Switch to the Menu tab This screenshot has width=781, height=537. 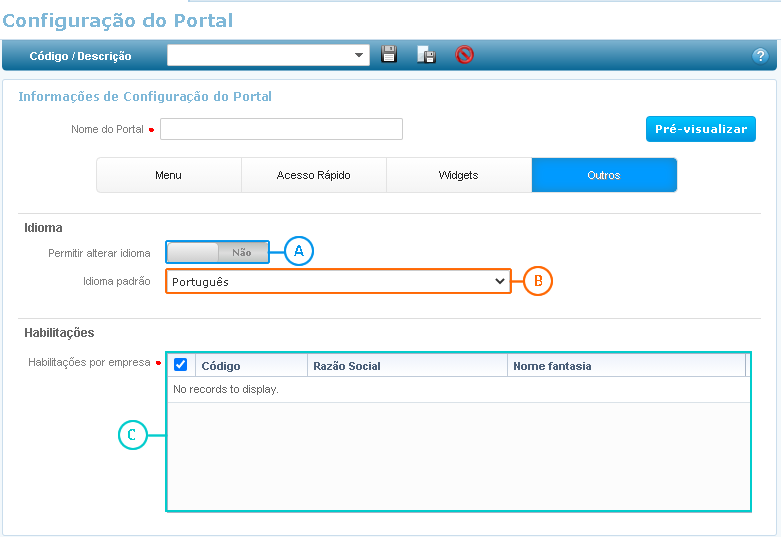pyautogui.click(x=169, y=175)
